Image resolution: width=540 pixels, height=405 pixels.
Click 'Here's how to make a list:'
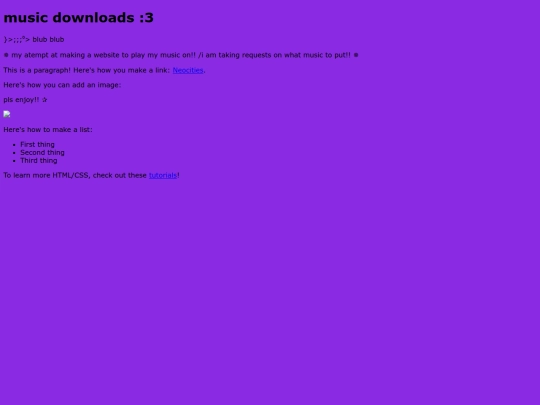click(x=48, y=130)
